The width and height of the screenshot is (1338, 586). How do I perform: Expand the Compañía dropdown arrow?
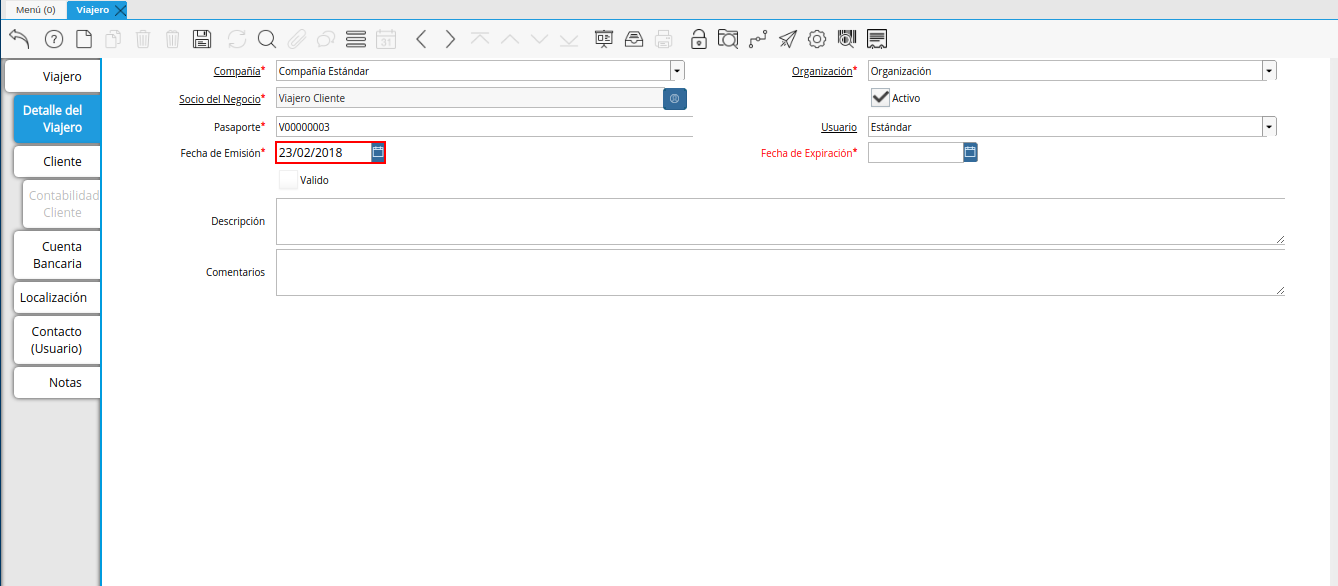677,71
